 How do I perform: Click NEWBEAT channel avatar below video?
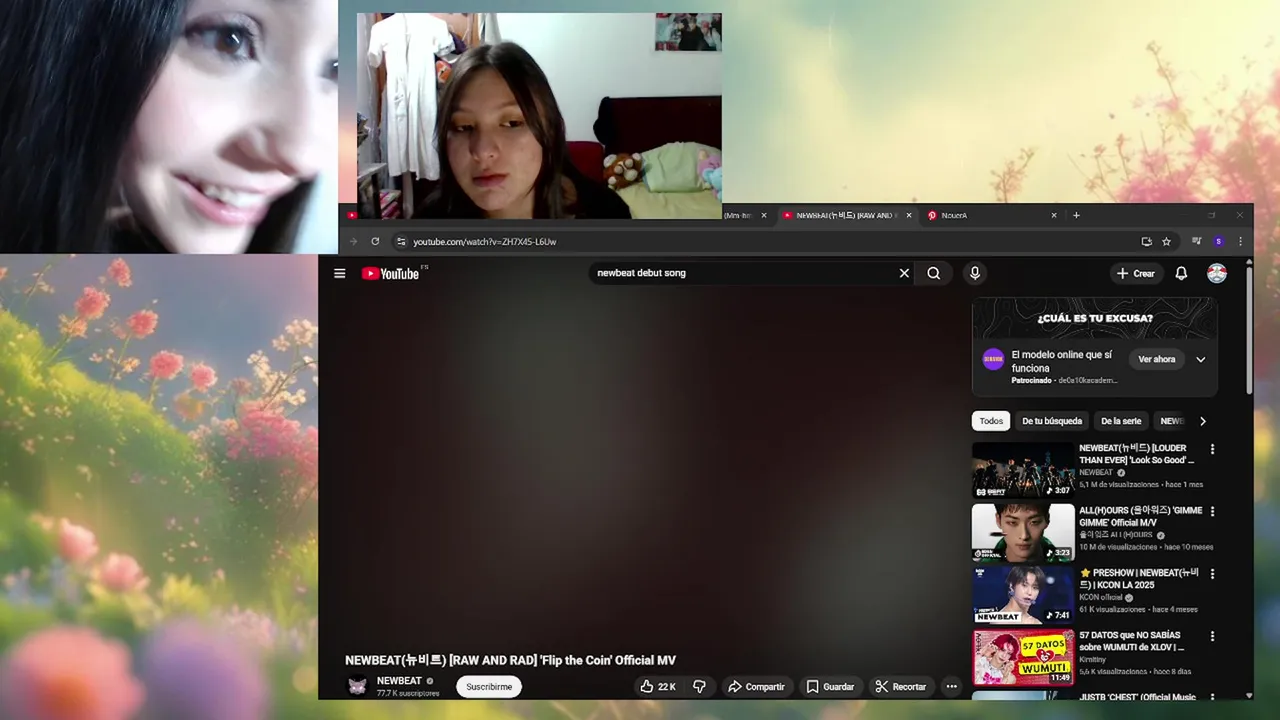tap(357, 686)
